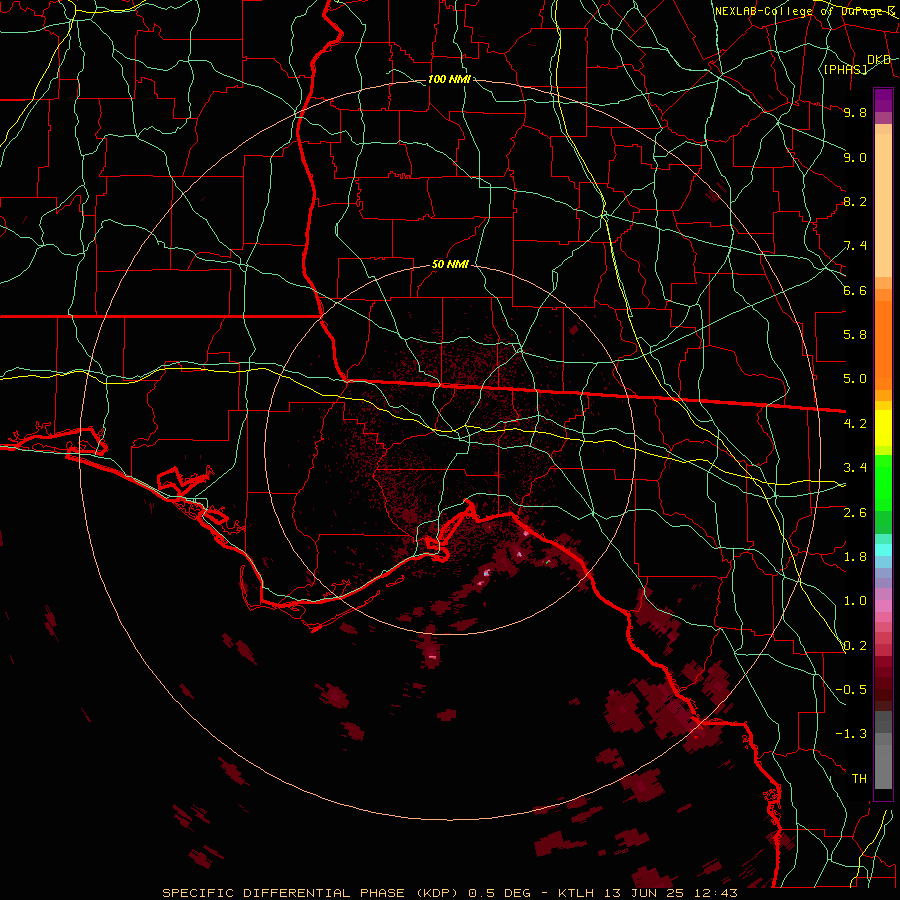Click the 0.2 value on the color scale

point(855,646)
